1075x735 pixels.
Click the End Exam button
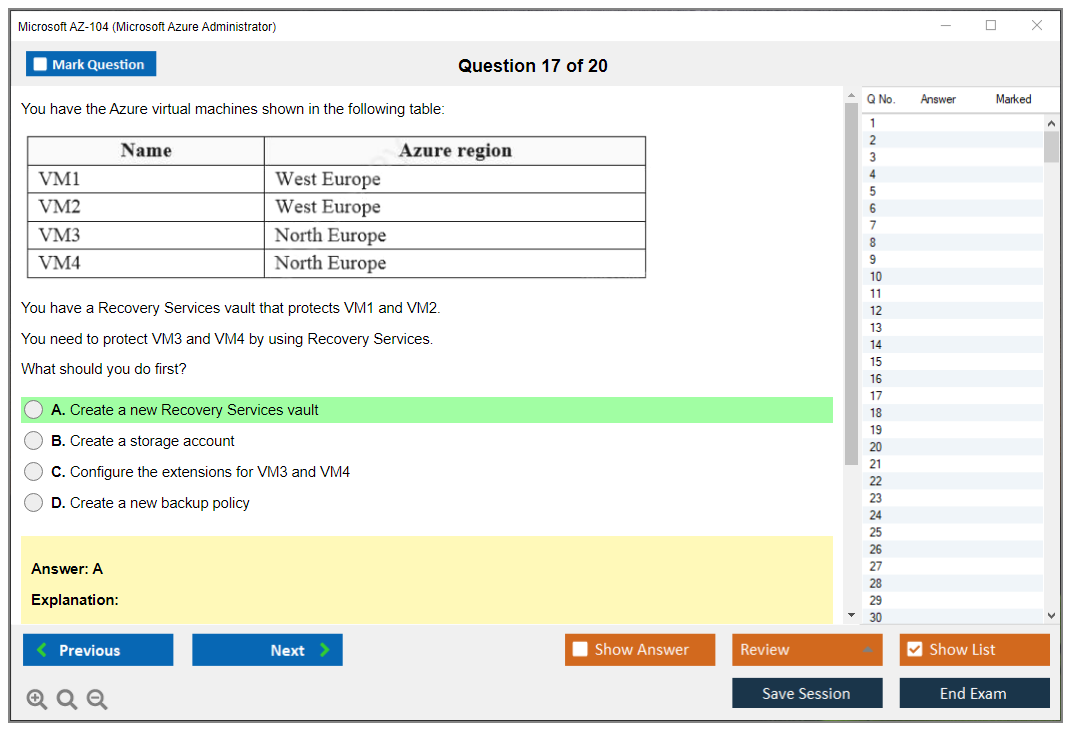[974, 693]
